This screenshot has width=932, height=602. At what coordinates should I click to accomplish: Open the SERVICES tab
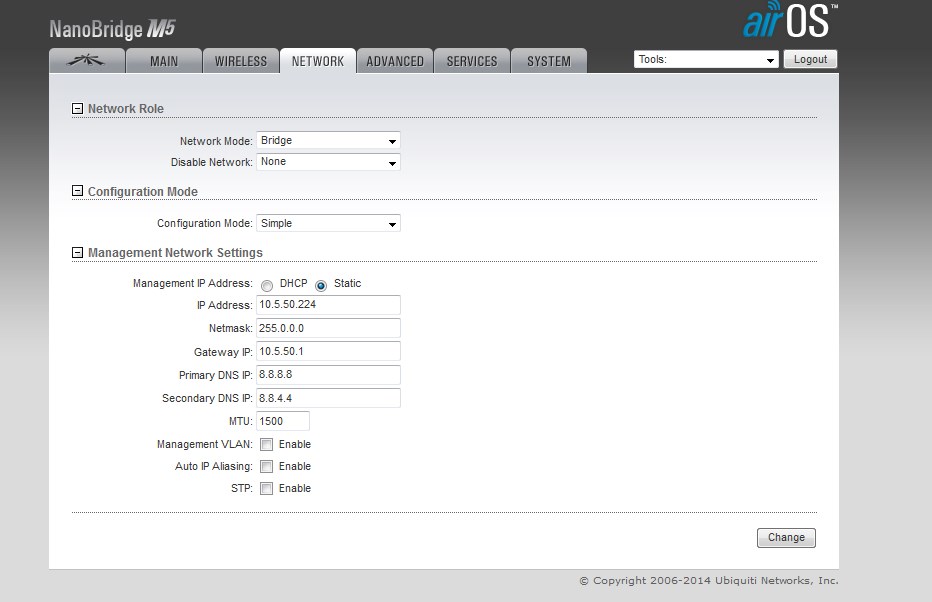click(472, 61)
